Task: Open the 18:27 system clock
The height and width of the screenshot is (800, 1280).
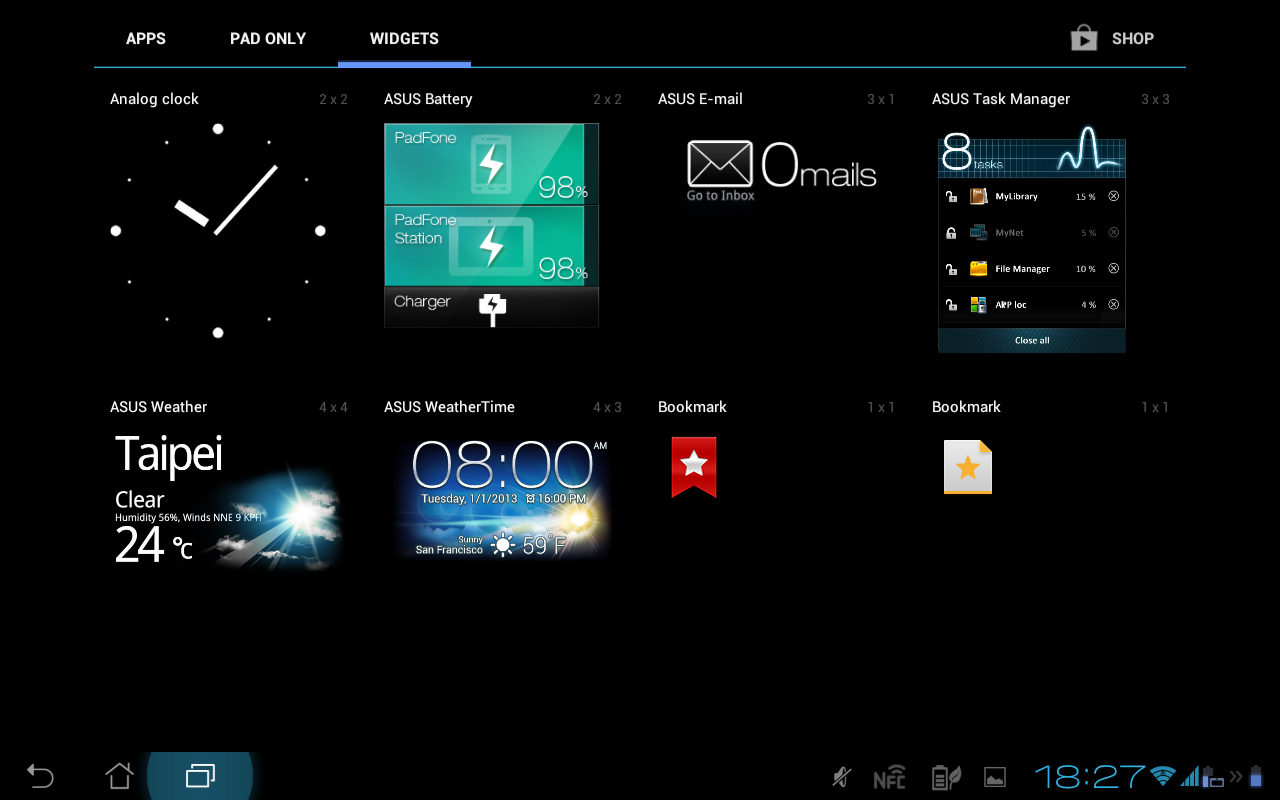Action: pyautogui.click(x=1089, y=776)
